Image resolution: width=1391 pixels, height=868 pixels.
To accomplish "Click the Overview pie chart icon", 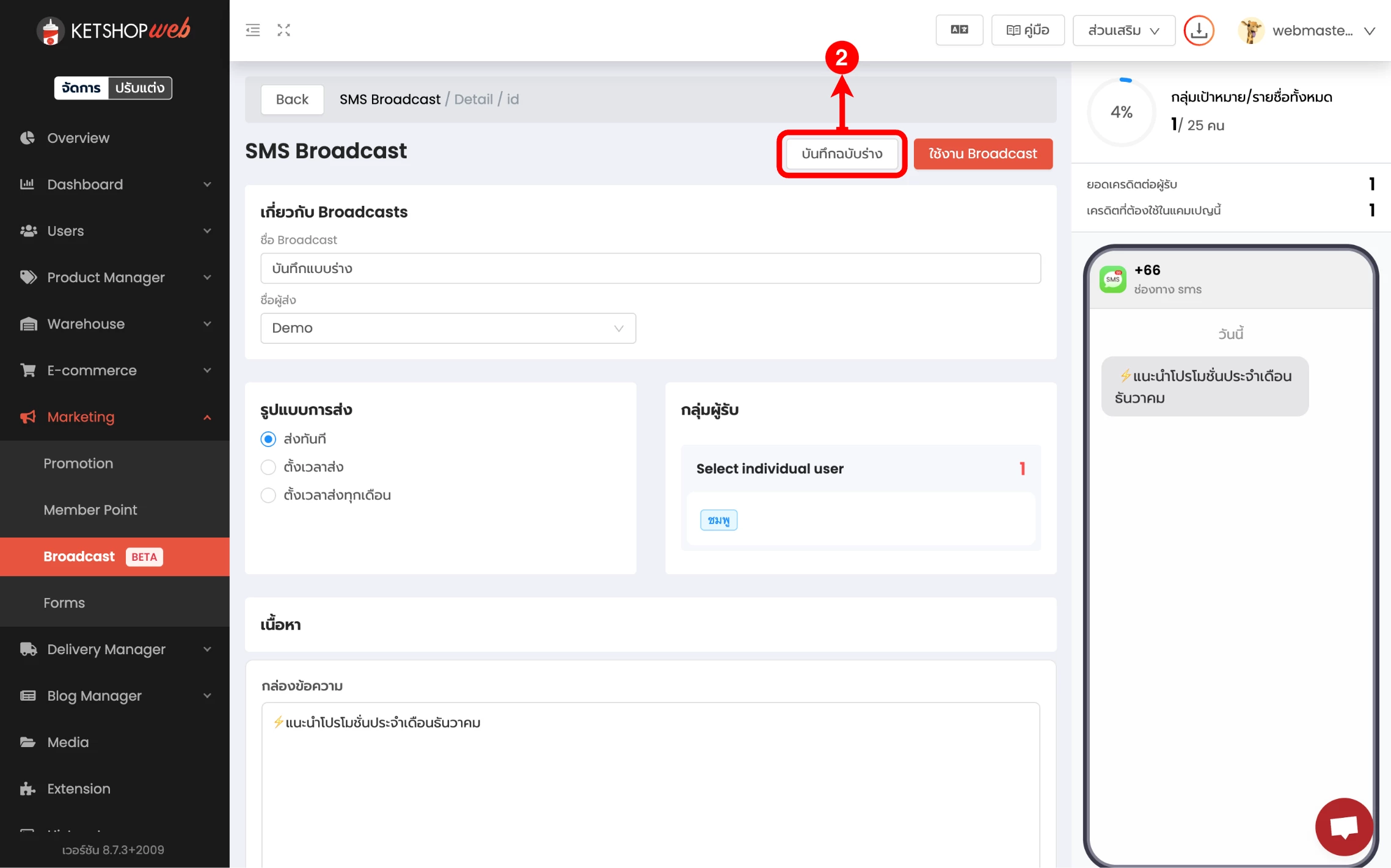I will coord(27,138).
